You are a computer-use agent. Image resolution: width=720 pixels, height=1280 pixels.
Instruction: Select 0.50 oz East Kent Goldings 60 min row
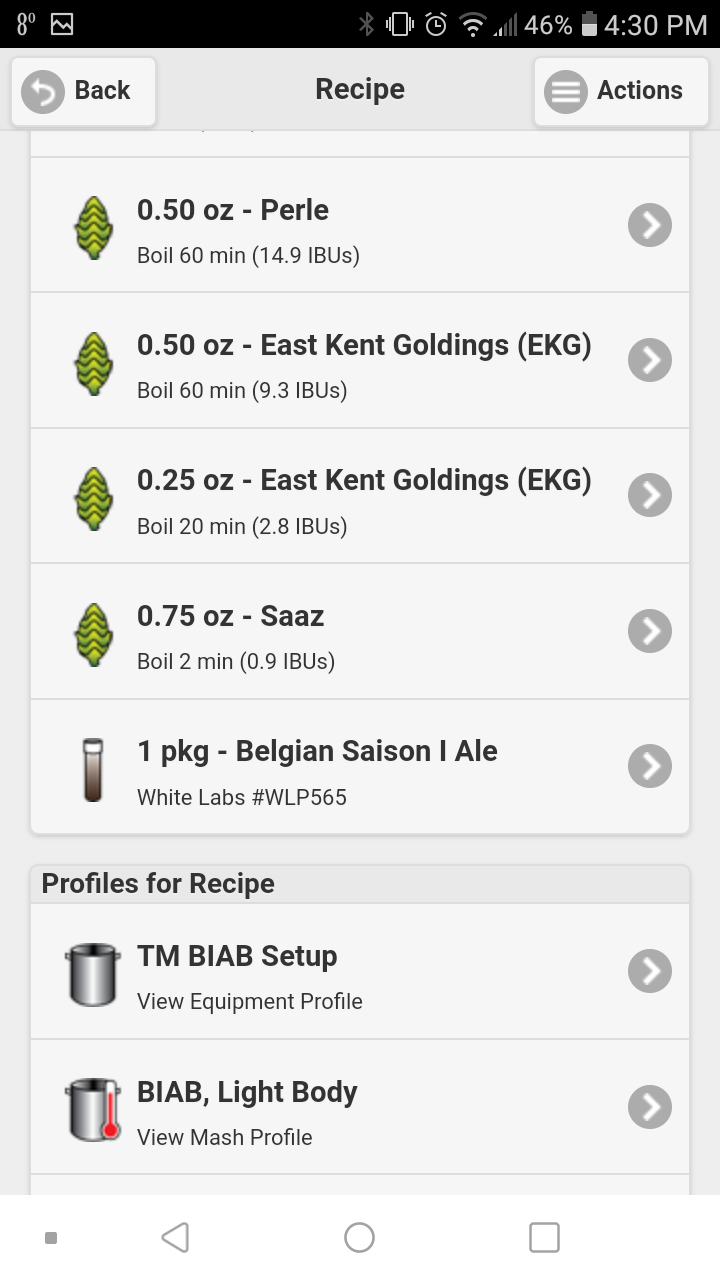(360, 360)
